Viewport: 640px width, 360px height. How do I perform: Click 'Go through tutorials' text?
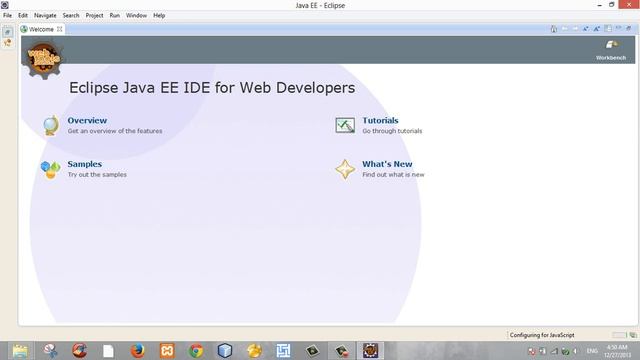(392, 131)
